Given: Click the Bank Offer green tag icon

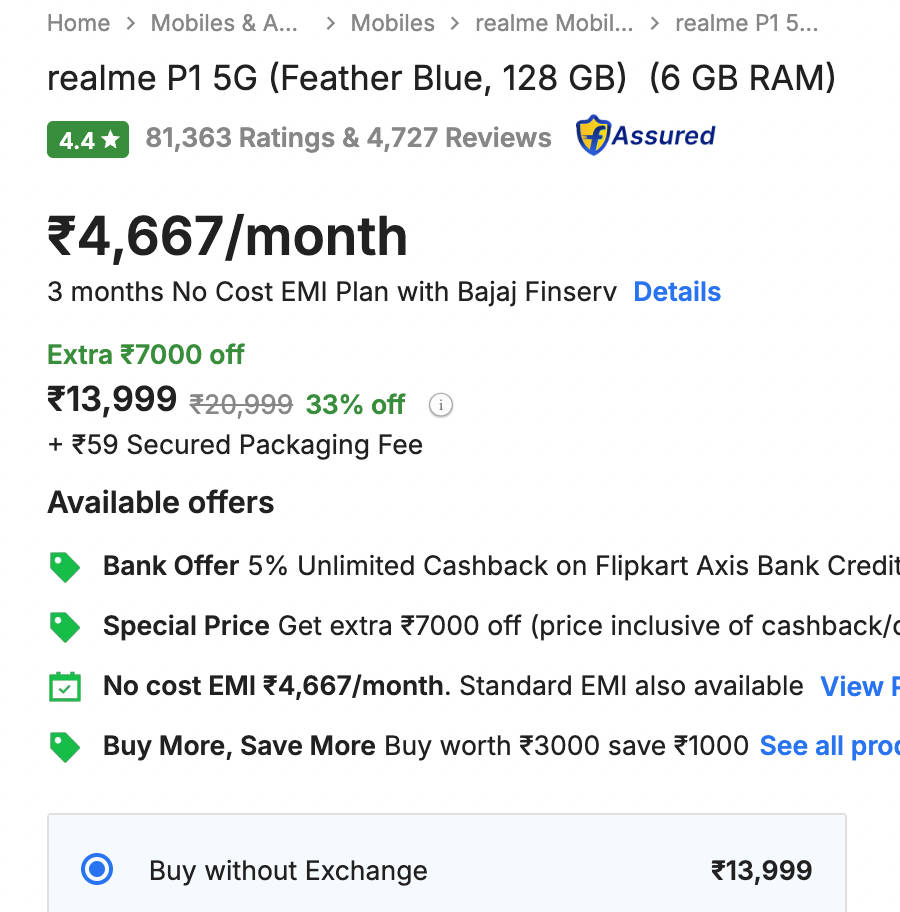Looking at the screenshot, I should [65, 567].
